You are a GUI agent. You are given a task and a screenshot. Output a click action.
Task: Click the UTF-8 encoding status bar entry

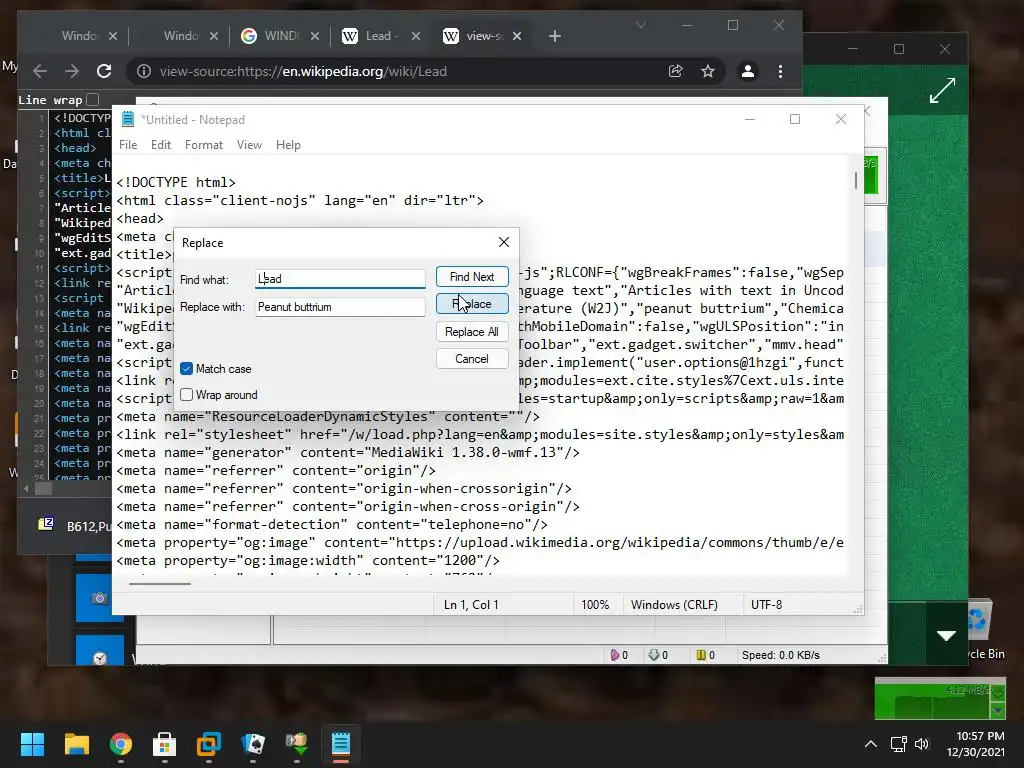pyautogui.click(x=767, y=605)
